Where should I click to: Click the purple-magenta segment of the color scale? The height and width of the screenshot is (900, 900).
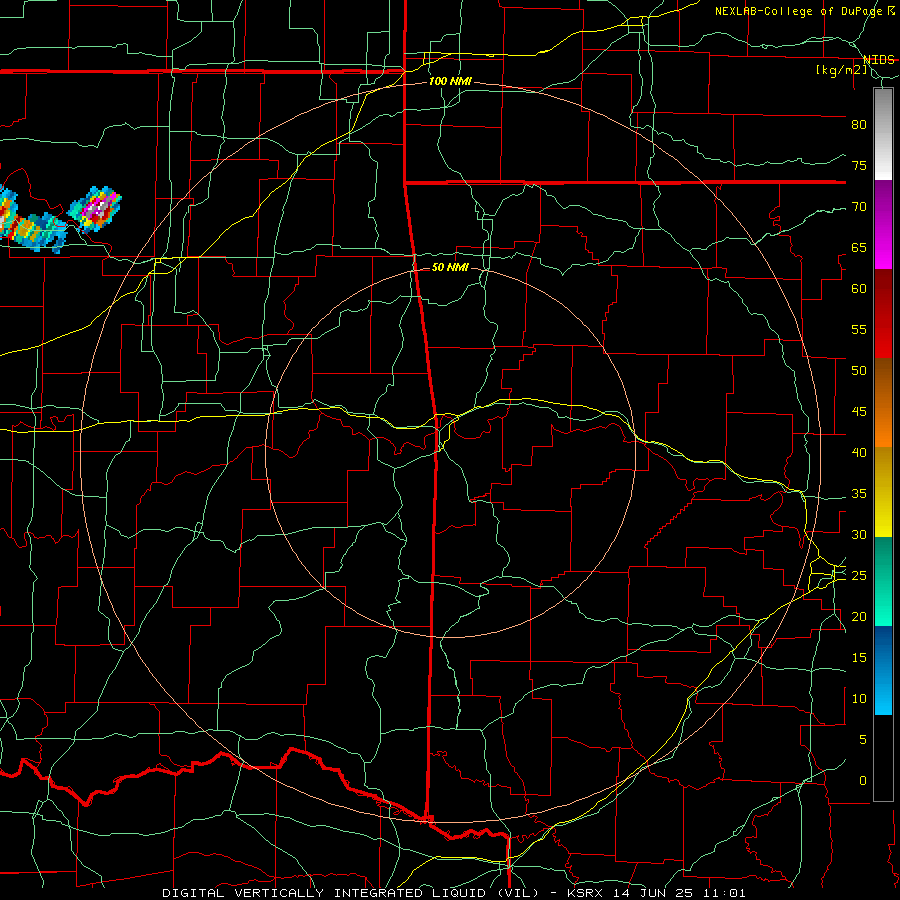coord(883,224)
